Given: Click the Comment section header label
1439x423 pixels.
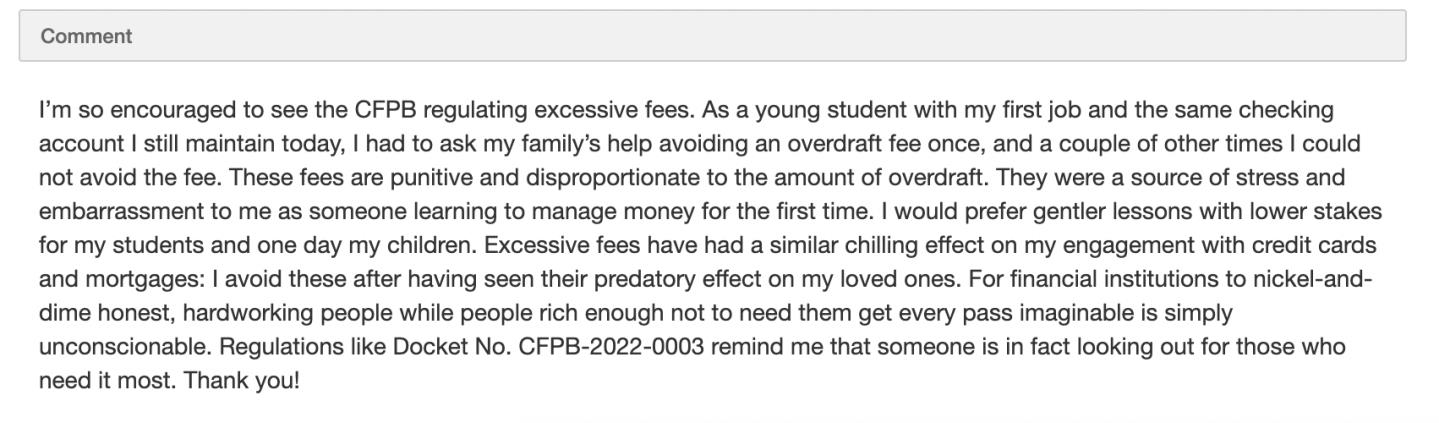Looking at the screenshot, I should (86, 36).
